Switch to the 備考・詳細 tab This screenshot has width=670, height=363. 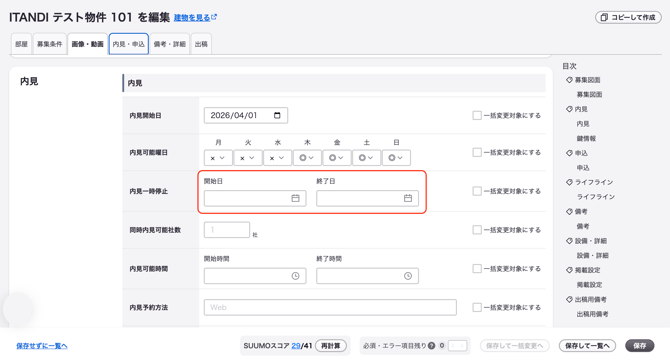pyautogui.click(x=170, y=44)
